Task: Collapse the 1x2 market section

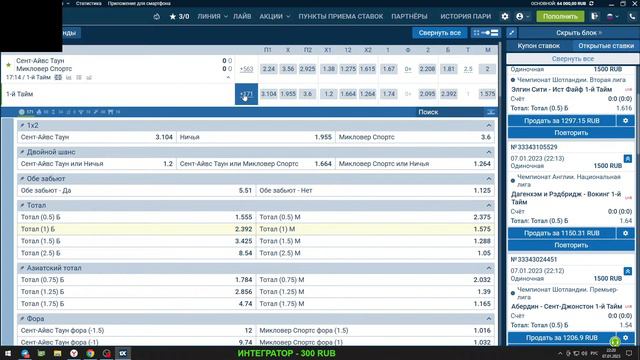Action: pyautogui.click(x=489, y=125)
